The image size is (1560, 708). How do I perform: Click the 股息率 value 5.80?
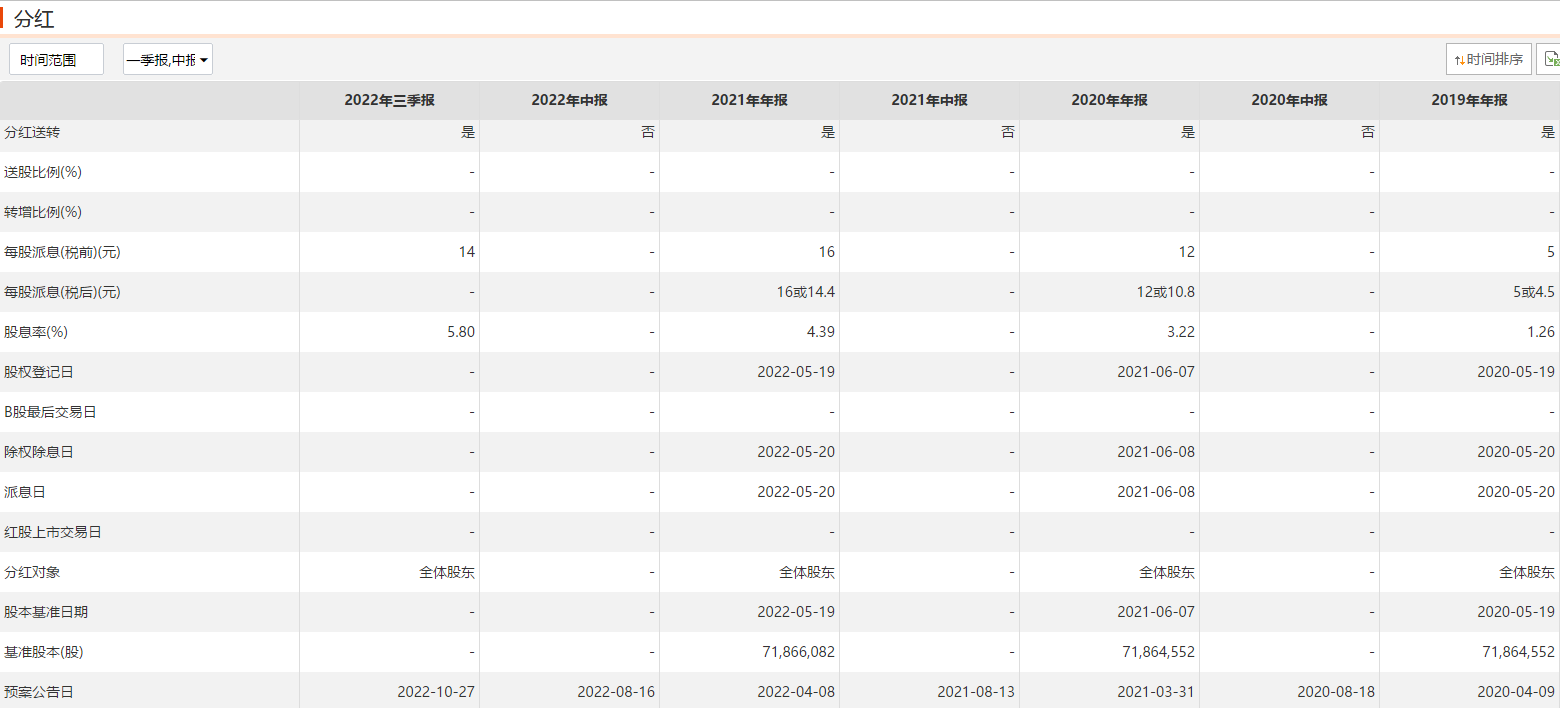(x=461, y=332)
